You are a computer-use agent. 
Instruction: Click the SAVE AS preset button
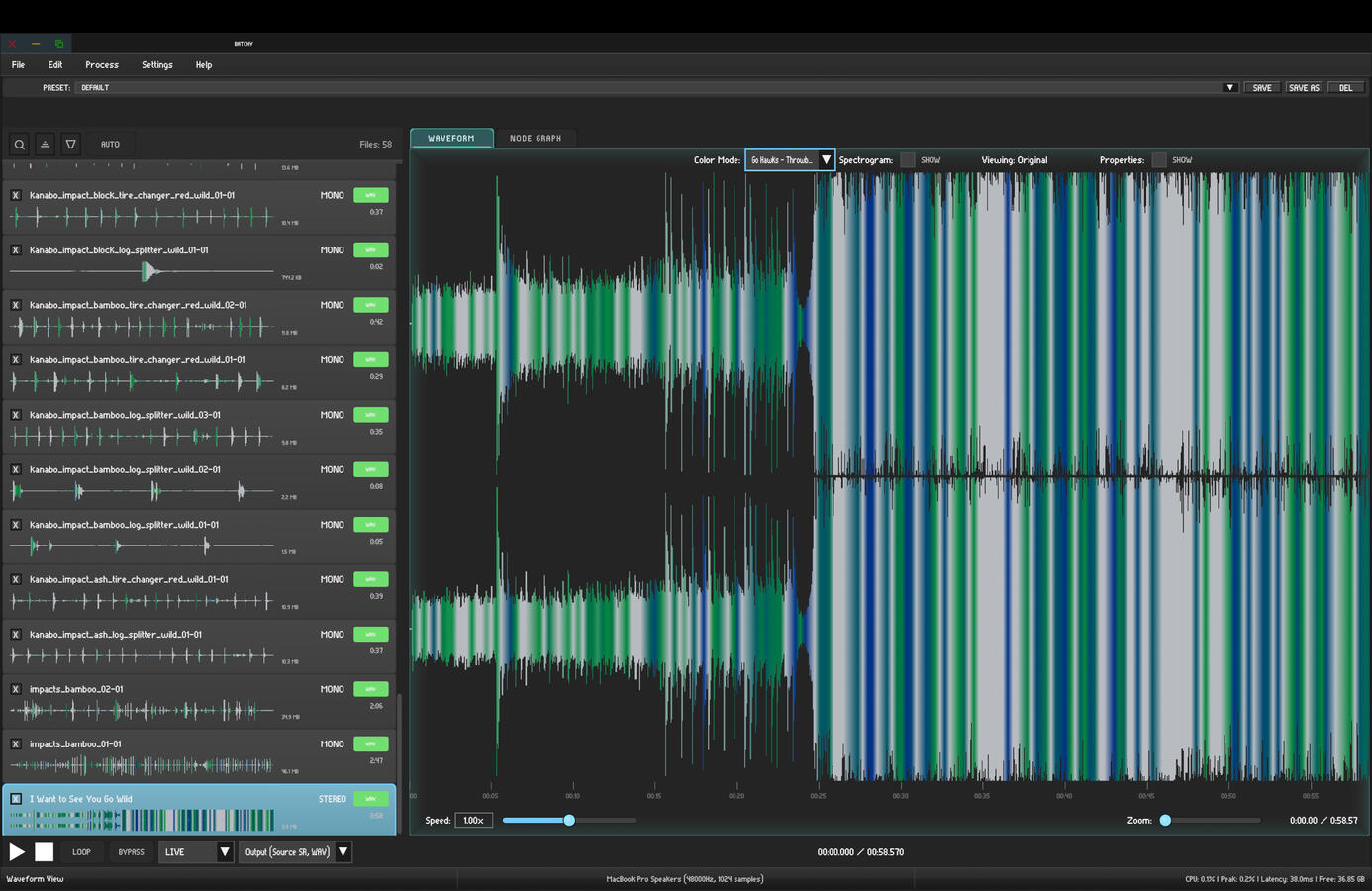[1303, 88]
